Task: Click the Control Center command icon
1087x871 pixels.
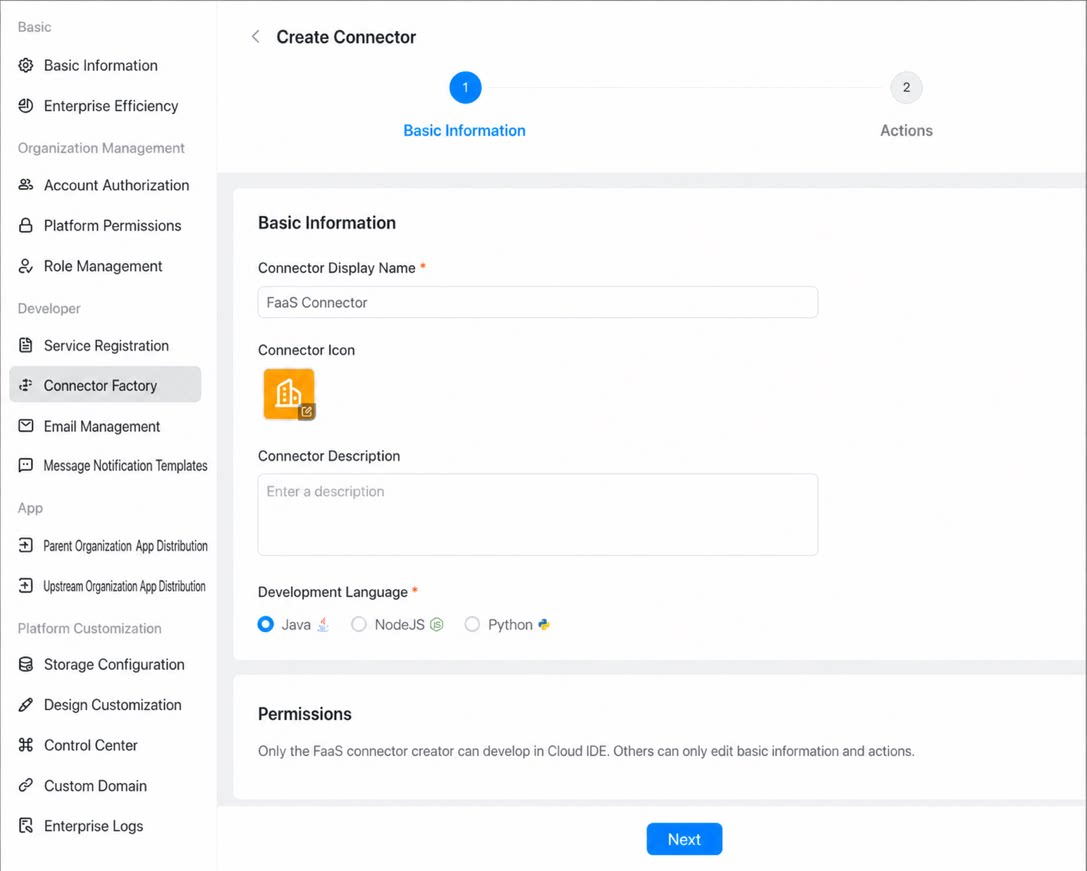Action: (x=26, y=745)
